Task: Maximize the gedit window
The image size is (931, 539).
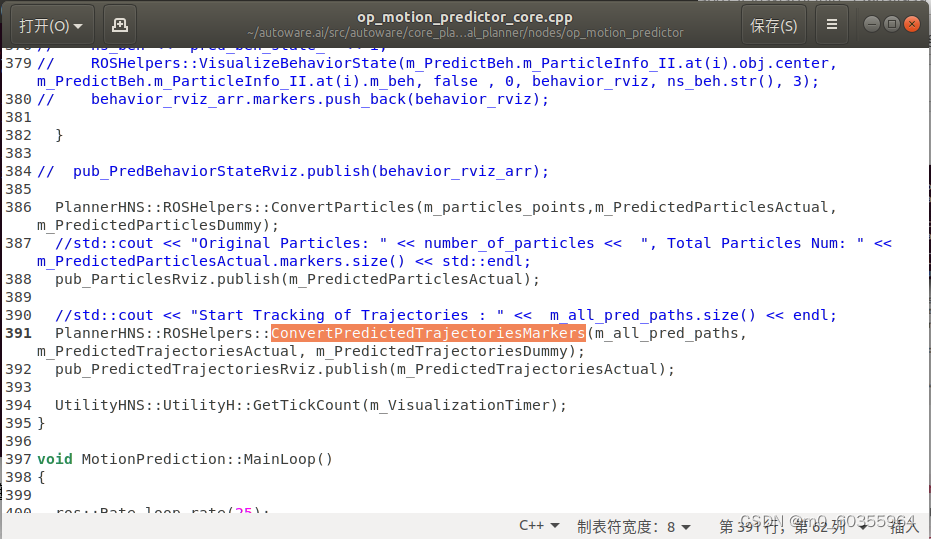Action: pyautogui.click(x=892, y=24)
